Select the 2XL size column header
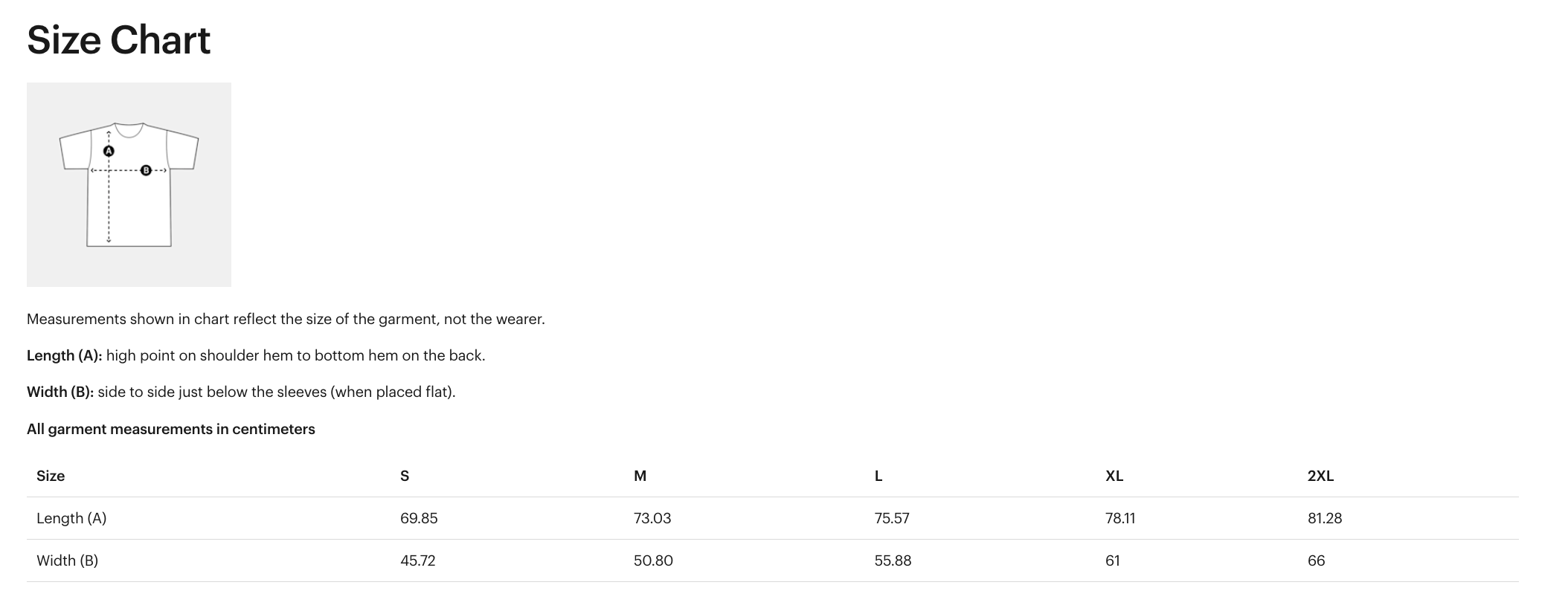The height and width of the screenshot is (614, 1568). [x=1320, y=476]
